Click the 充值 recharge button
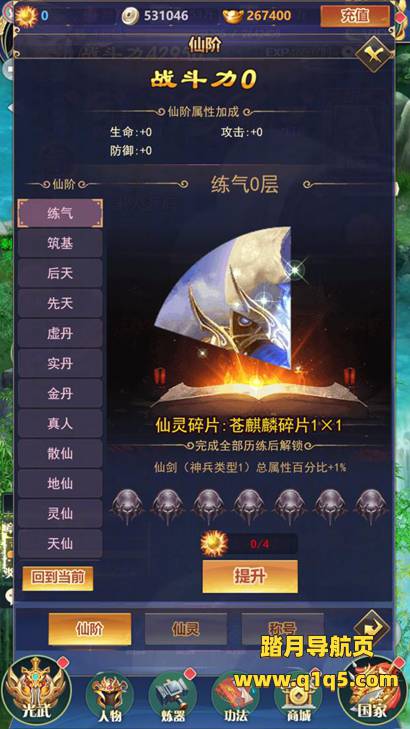Image resolution: width=410 pixels, height=729 pixels. [x=355, y=16]
